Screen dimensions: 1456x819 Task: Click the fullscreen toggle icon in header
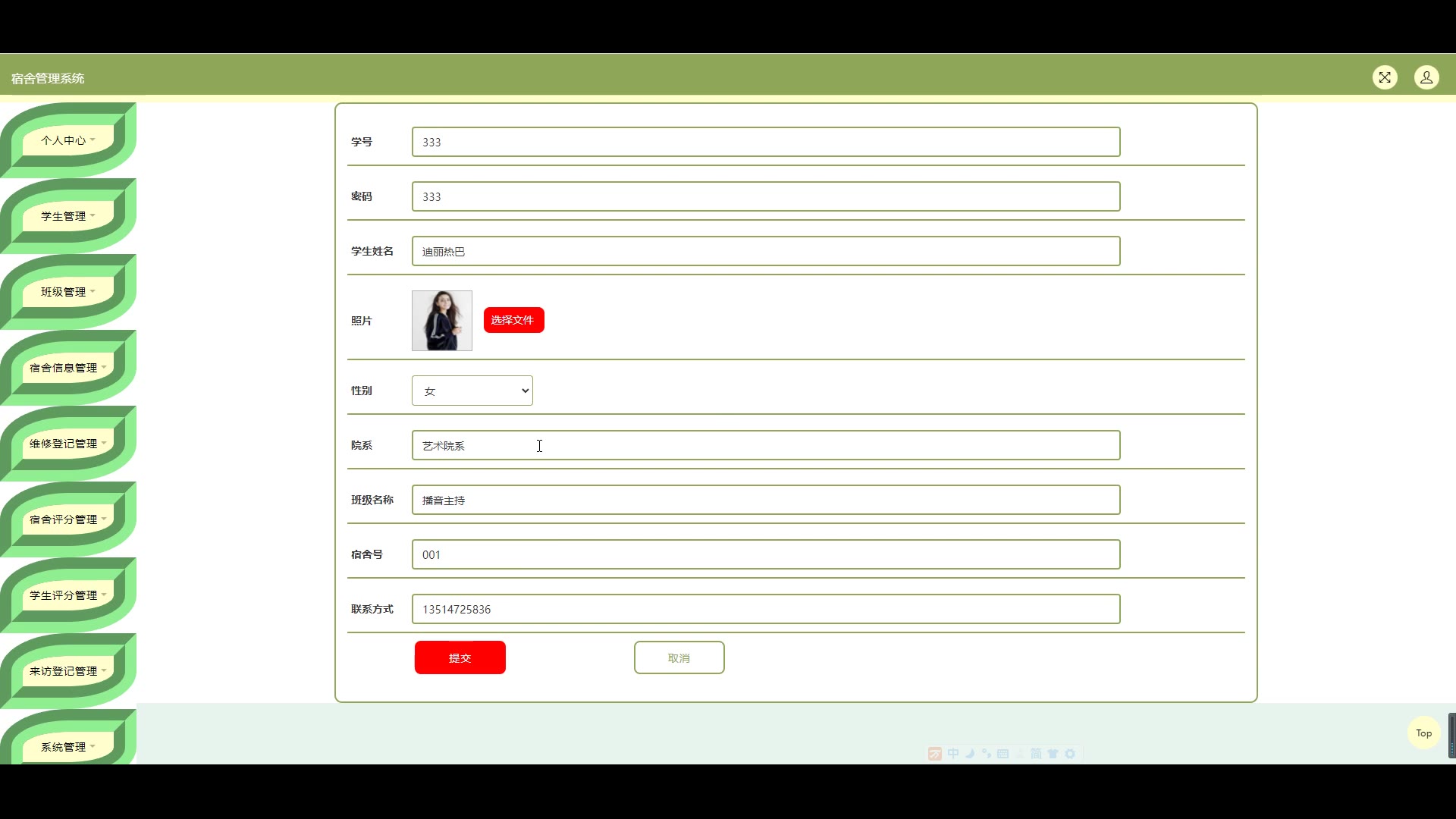tap(1385, 77)
